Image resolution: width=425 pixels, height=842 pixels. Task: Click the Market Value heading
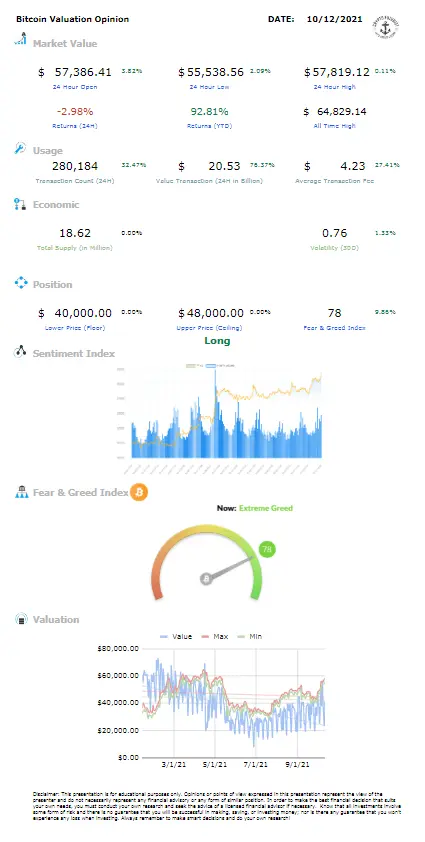coord(65,43)
